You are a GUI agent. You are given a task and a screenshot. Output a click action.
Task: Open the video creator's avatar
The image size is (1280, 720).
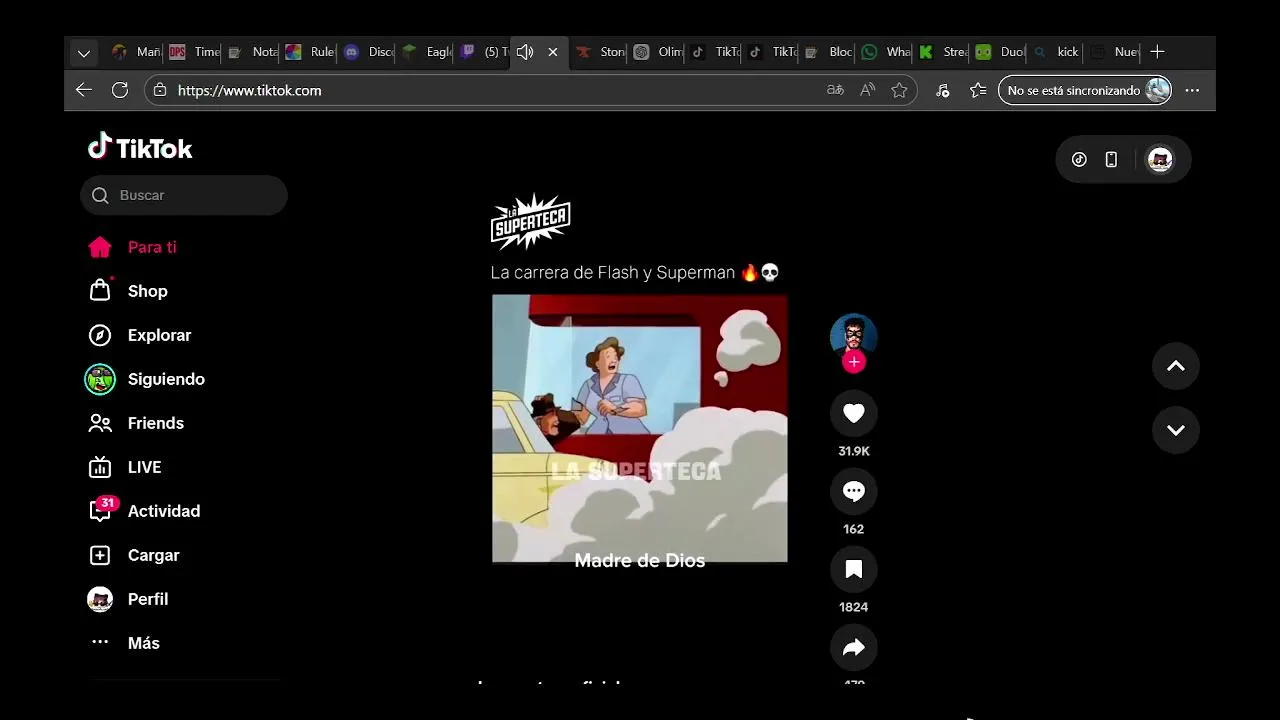tap(854, 336)
